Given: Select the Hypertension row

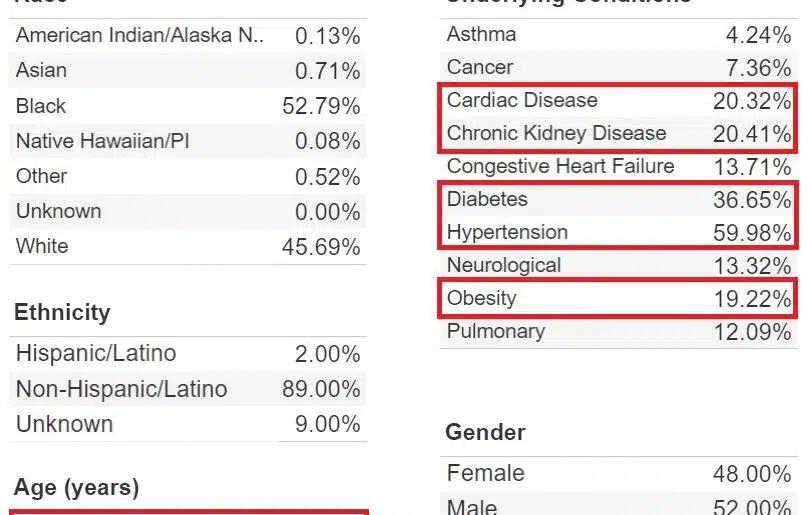Looking at the screenshot, I should click(619, 232).
